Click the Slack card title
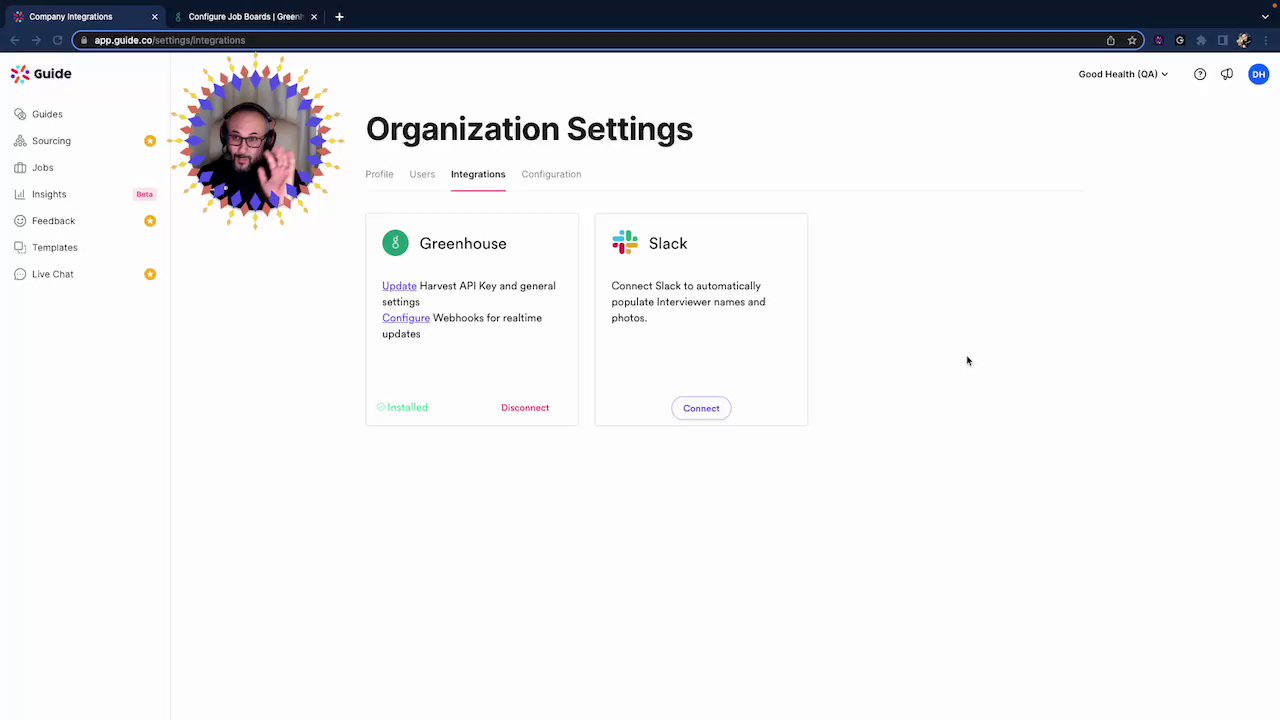Image resolution: width=1280 pixels, height=720 pixels. [x=668, y=243]
